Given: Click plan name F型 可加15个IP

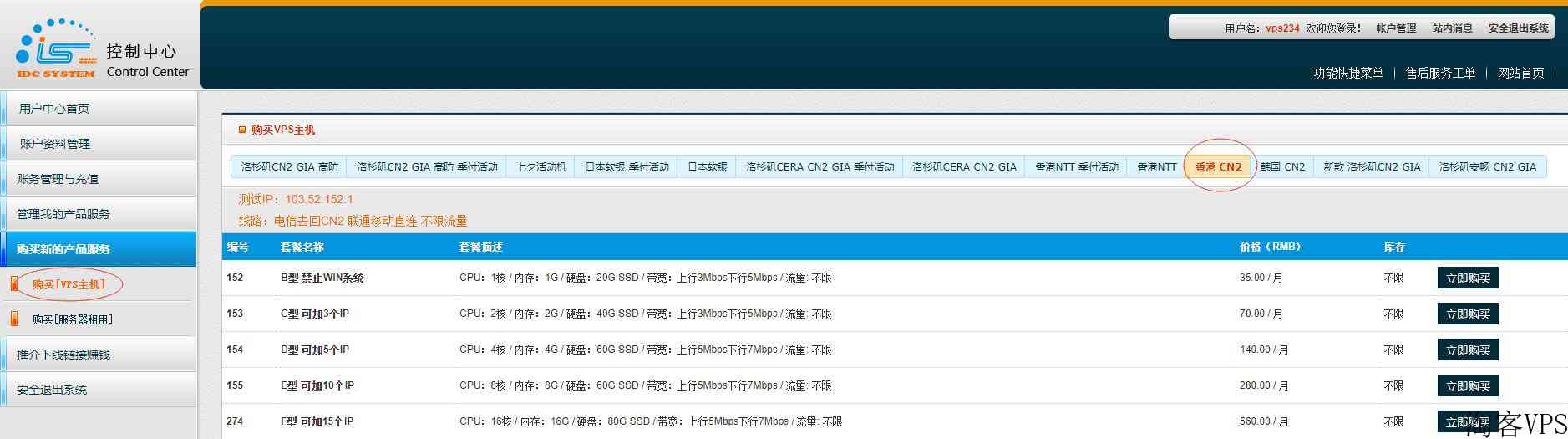Looking at the screenshot, I should pos(317,421).
